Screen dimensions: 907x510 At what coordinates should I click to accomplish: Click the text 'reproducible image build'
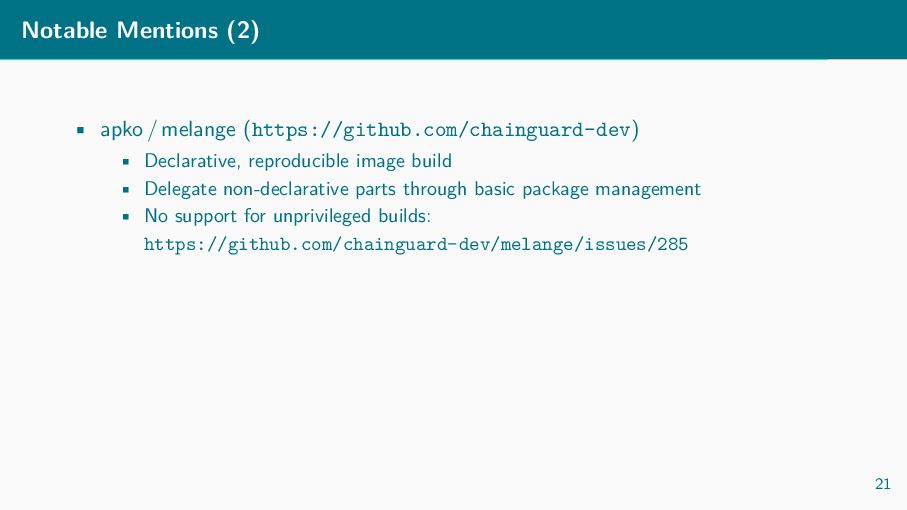point(350,161)
